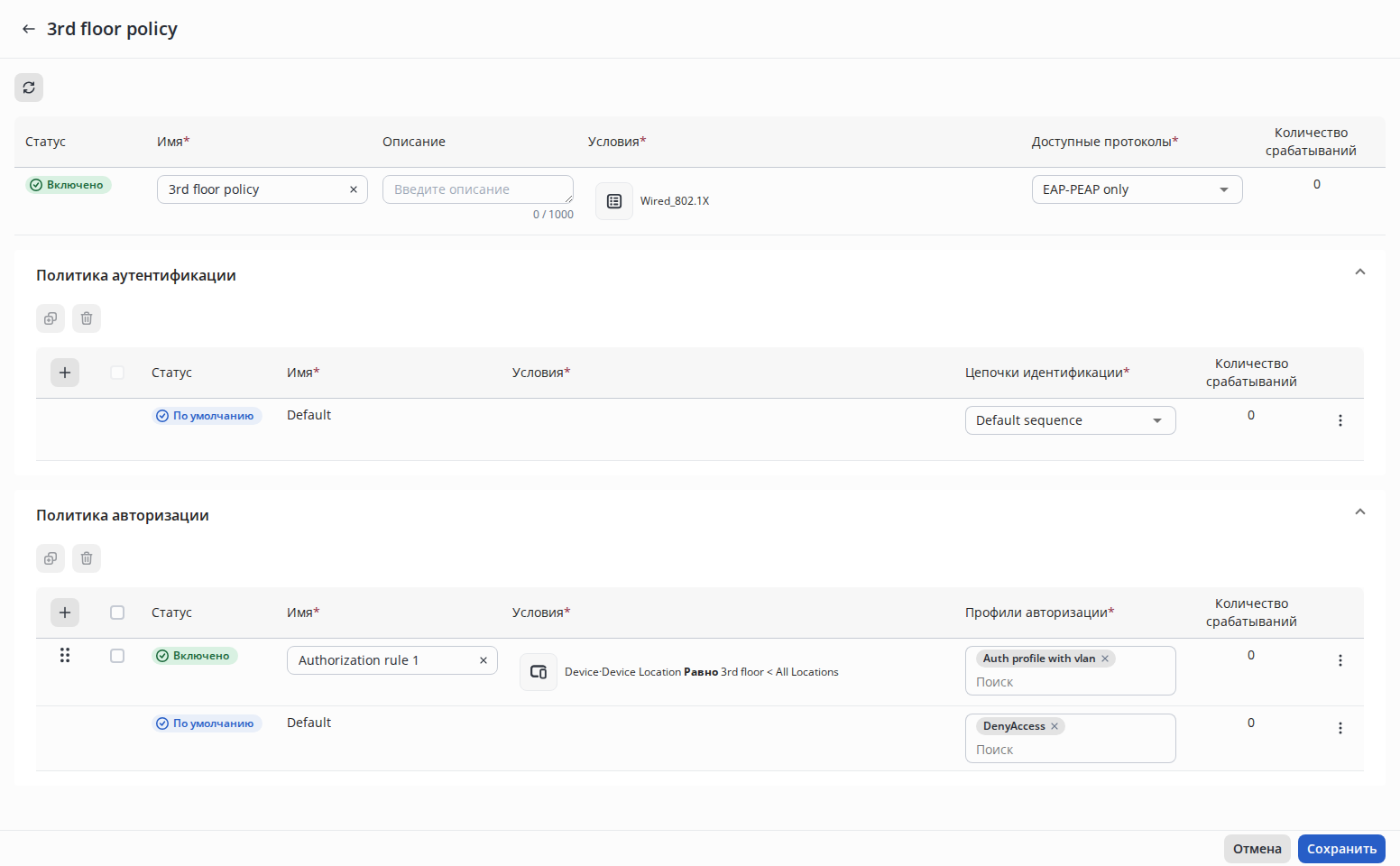The width and height of the screenshot is (1400, 866).
Task: Tick the checkbox for Authorization rule 1
Action: tap(117, 656)
